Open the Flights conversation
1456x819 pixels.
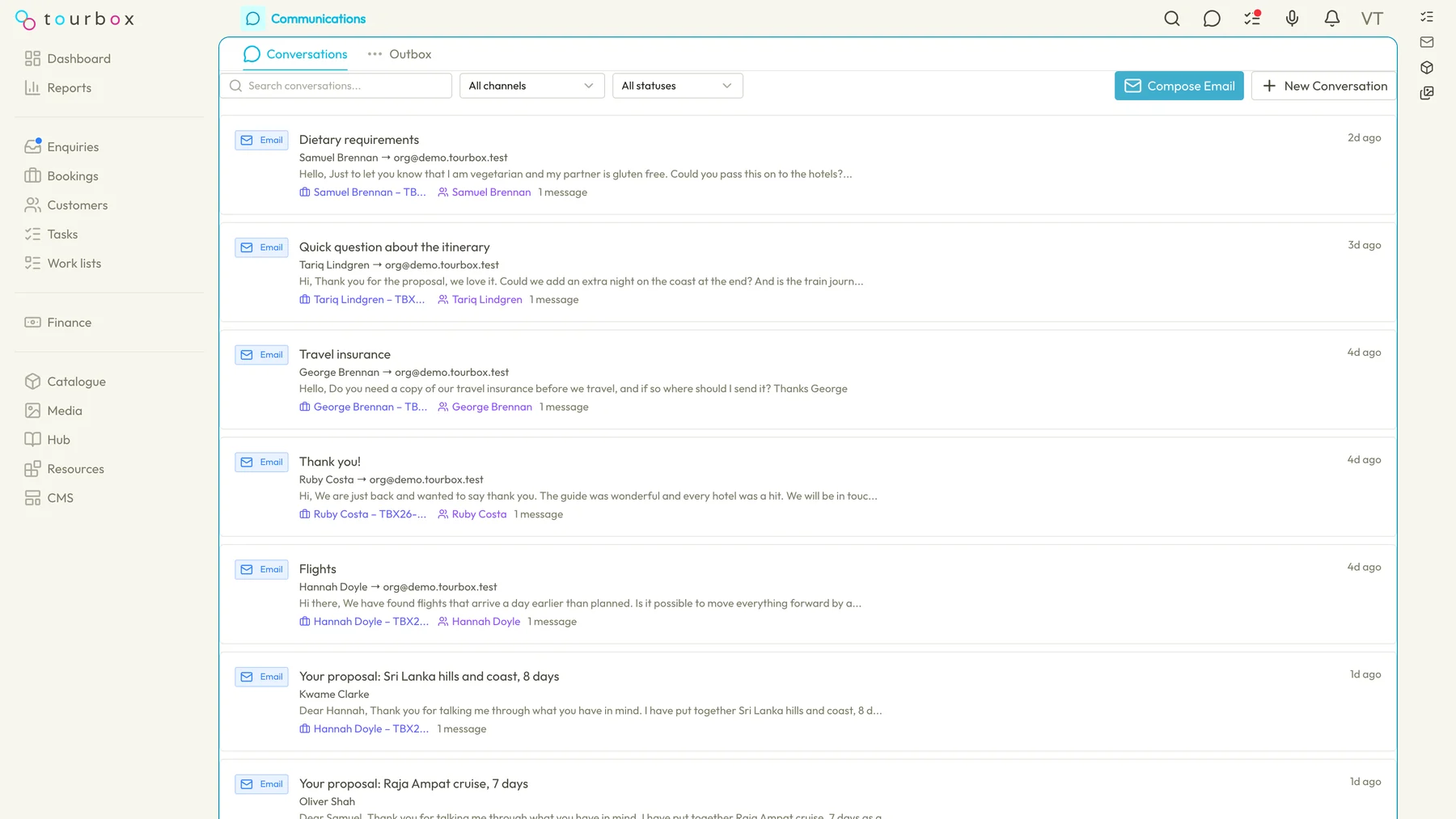pos(807,595)
